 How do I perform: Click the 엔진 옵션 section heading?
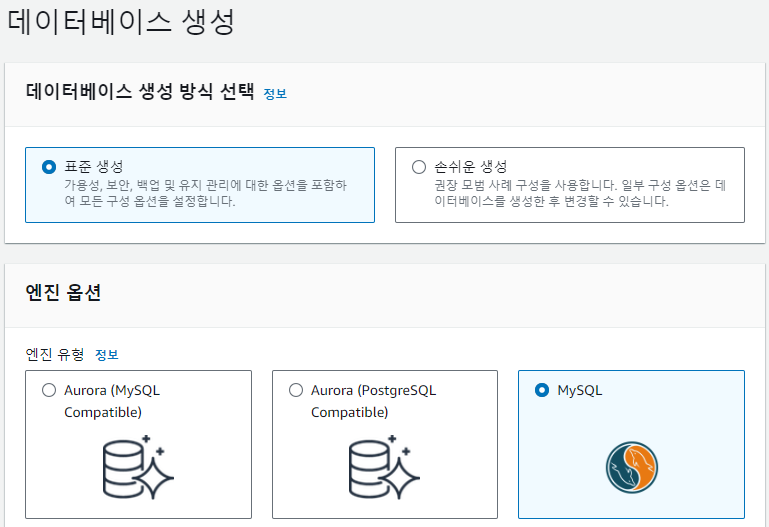coord(63,293)
